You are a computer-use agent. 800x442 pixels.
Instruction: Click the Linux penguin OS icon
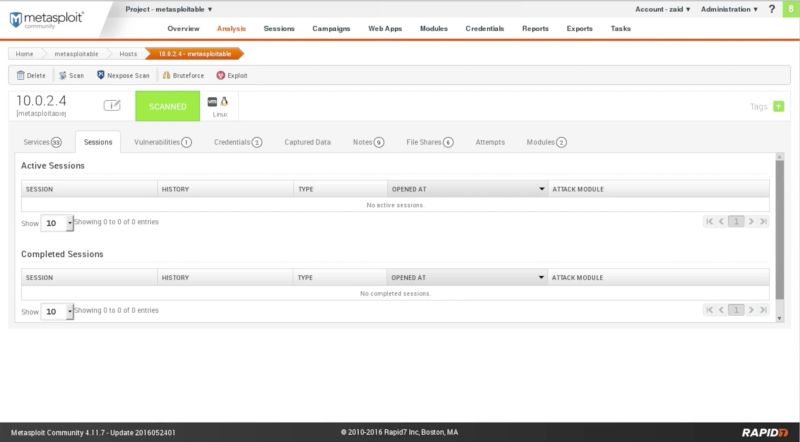tap(224, 102)
